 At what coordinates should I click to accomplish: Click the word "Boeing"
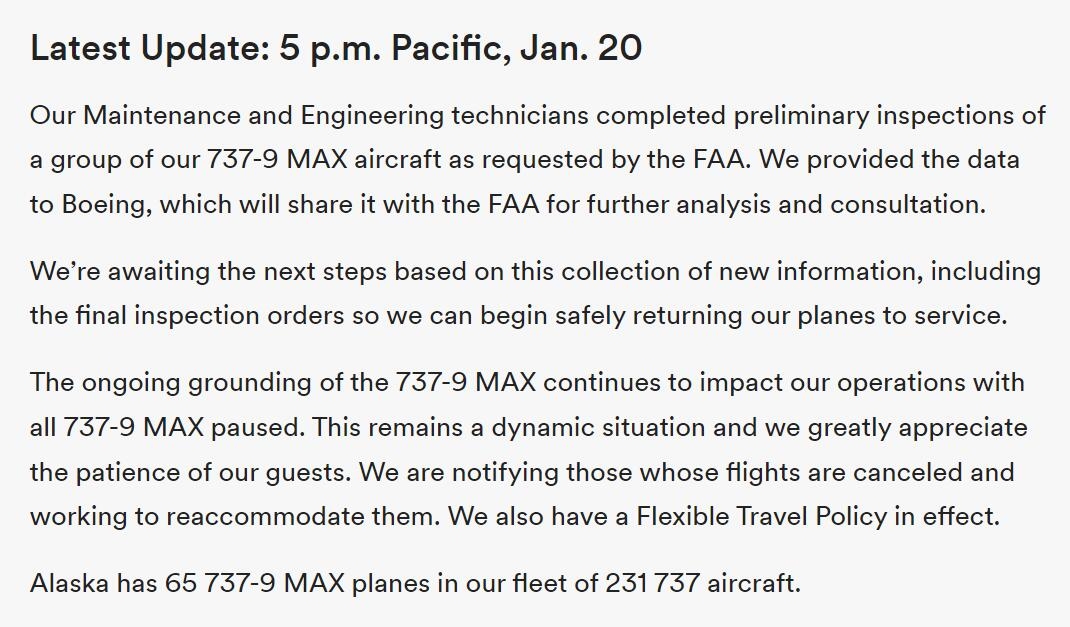coord(107,205)
